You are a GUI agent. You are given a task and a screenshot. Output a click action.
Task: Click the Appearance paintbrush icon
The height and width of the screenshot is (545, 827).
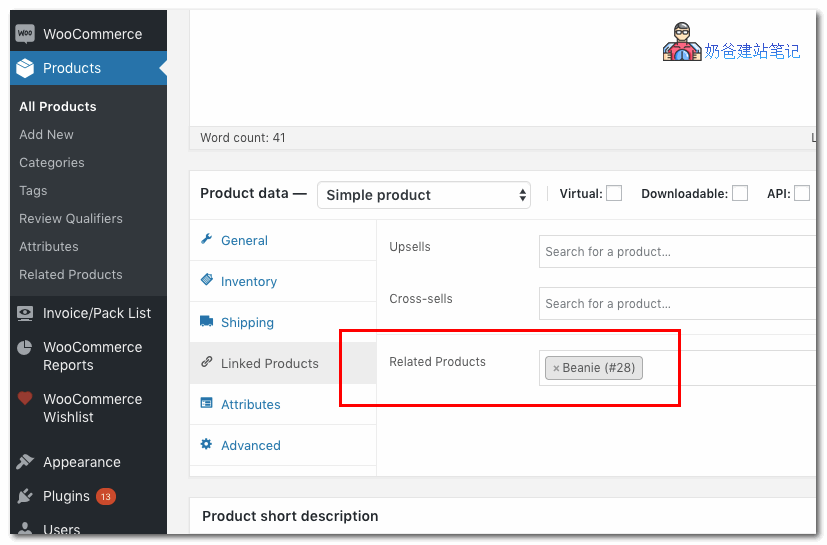click(x=25, y=462)
